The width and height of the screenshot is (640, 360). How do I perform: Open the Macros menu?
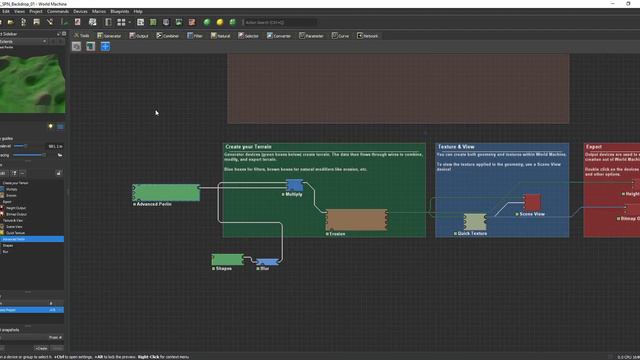coord(99,11)
